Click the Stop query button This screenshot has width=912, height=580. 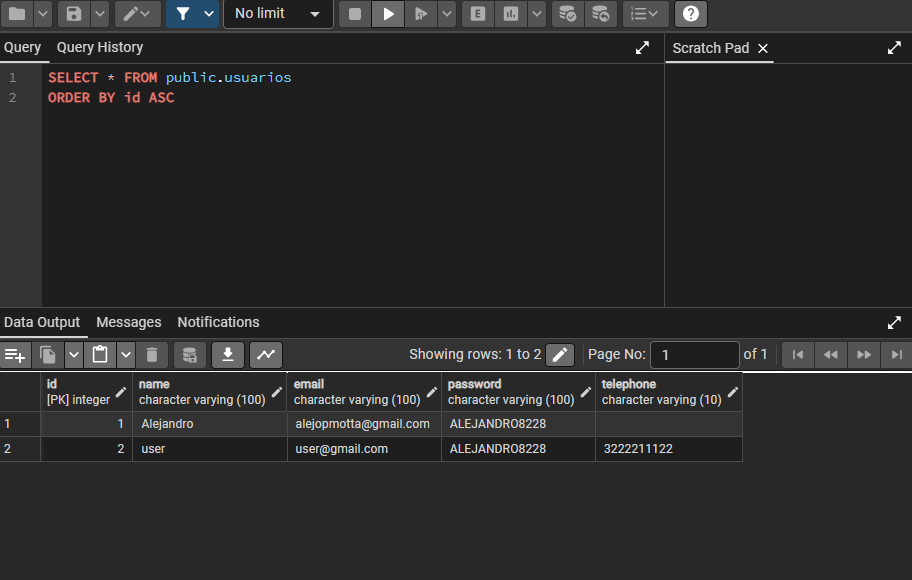[355, 14]
